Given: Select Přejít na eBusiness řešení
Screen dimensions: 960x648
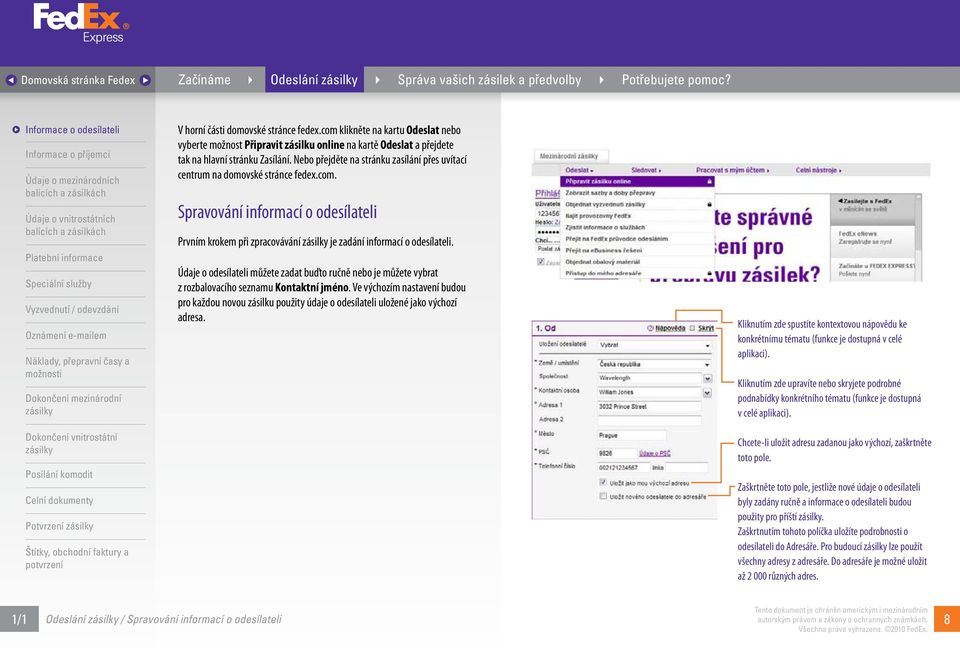Looking at the screenshot, I should (637, 251).
